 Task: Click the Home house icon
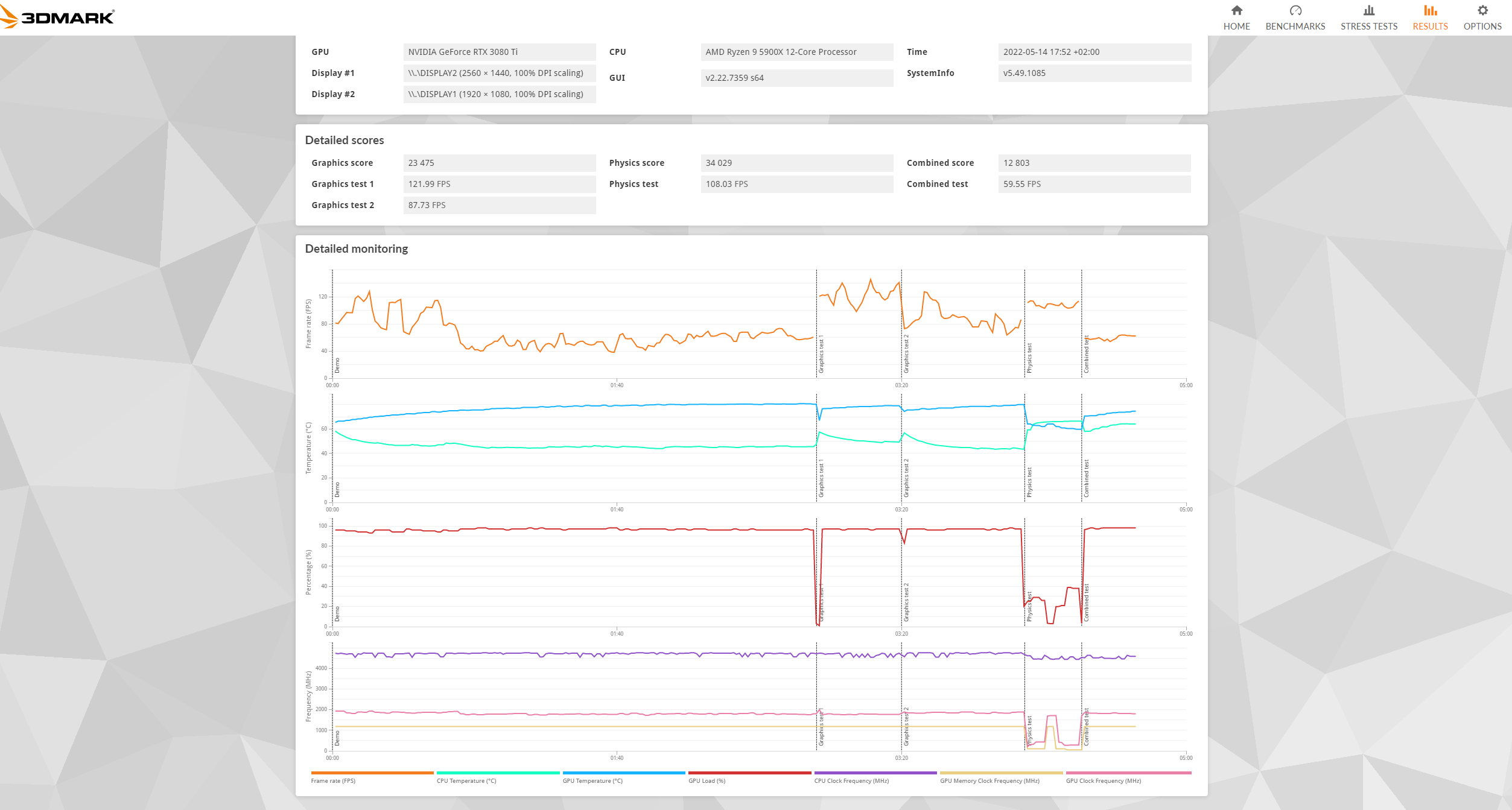click(1236, 11)
